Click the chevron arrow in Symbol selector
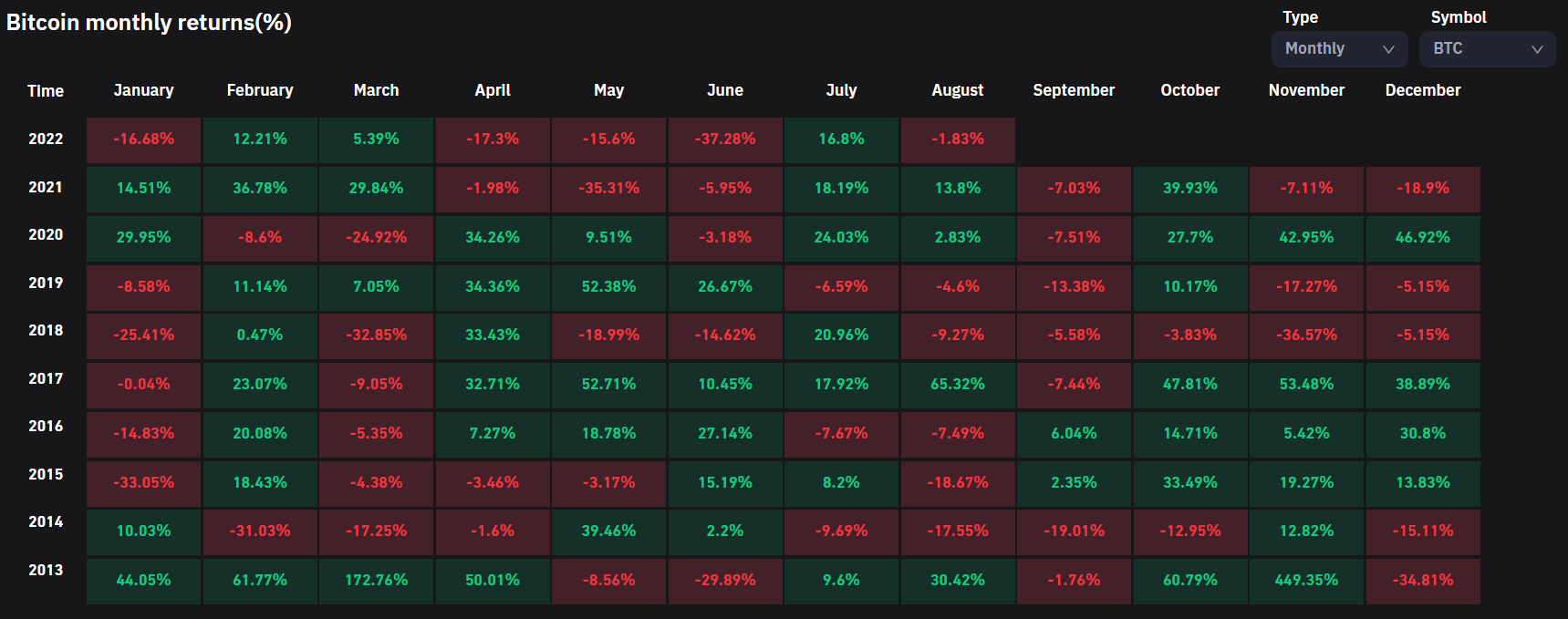Viewport: 1568px width, 619px height. [x=1537, y=49]
